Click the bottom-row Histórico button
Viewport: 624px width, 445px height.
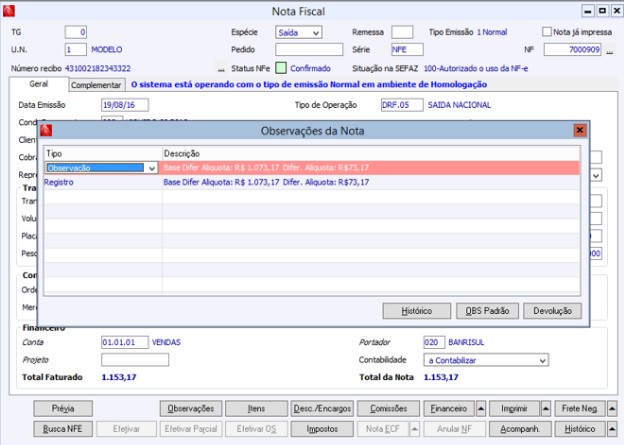[x=580, y=429]
